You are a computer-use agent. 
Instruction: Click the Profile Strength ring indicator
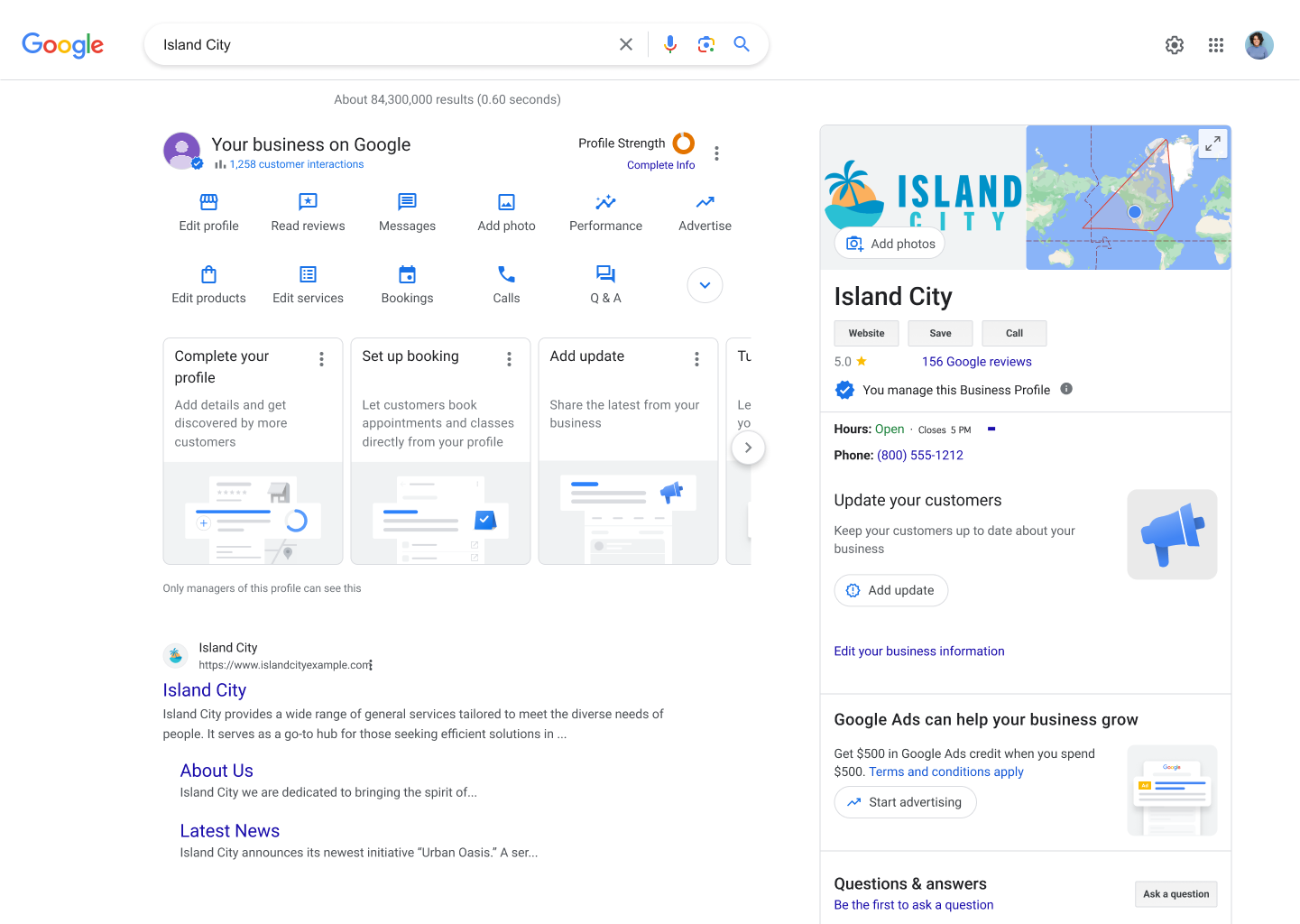(684, 143)
